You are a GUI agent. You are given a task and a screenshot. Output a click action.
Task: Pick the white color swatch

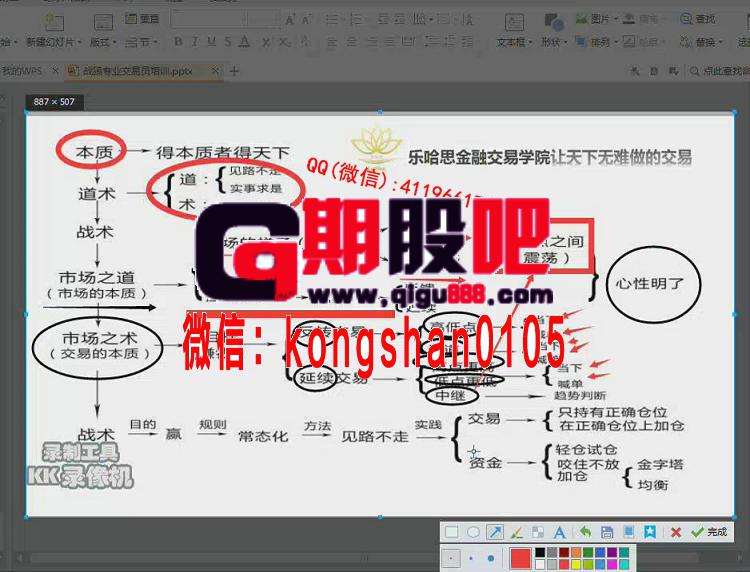(x=540, y=565)
